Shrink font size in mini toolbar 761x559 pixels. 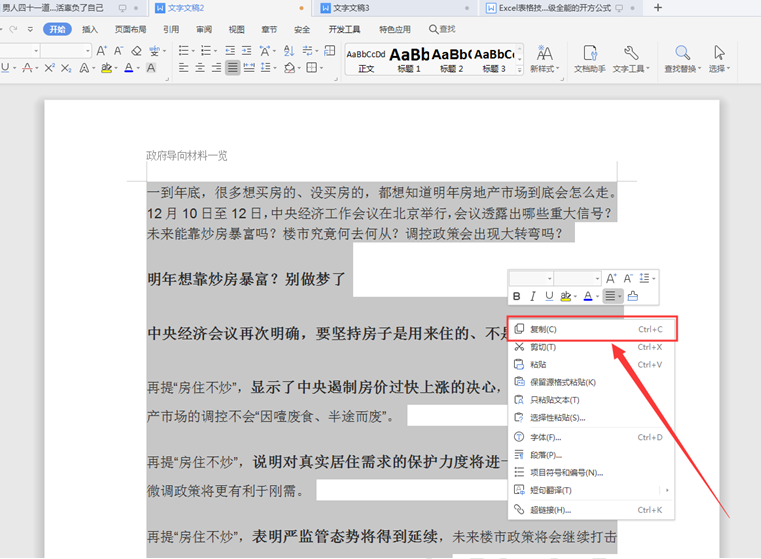click(628, 279)
